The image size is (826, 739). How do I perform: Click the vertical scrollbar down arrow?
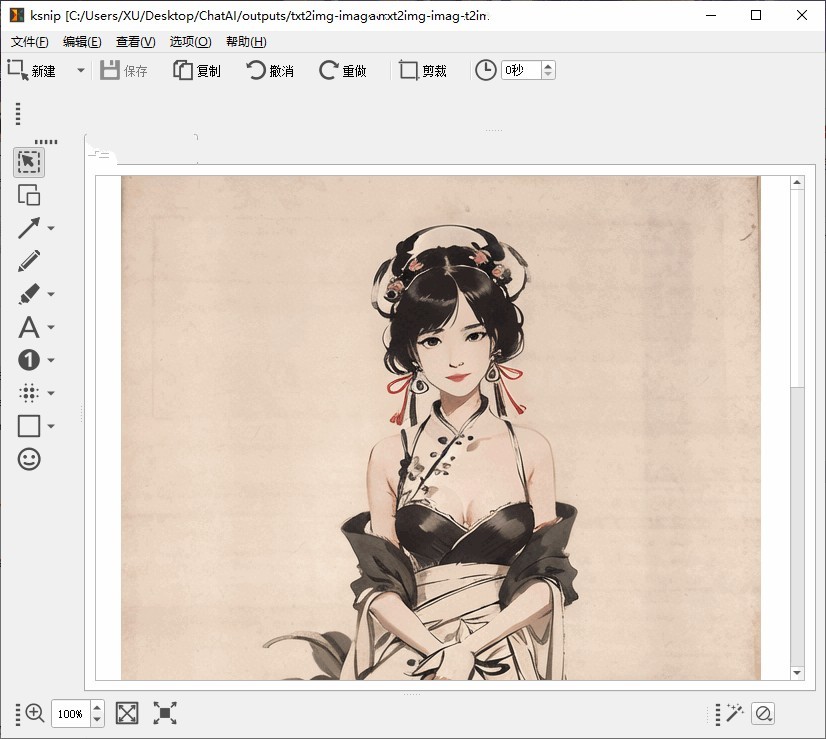(x=797, y=673)
